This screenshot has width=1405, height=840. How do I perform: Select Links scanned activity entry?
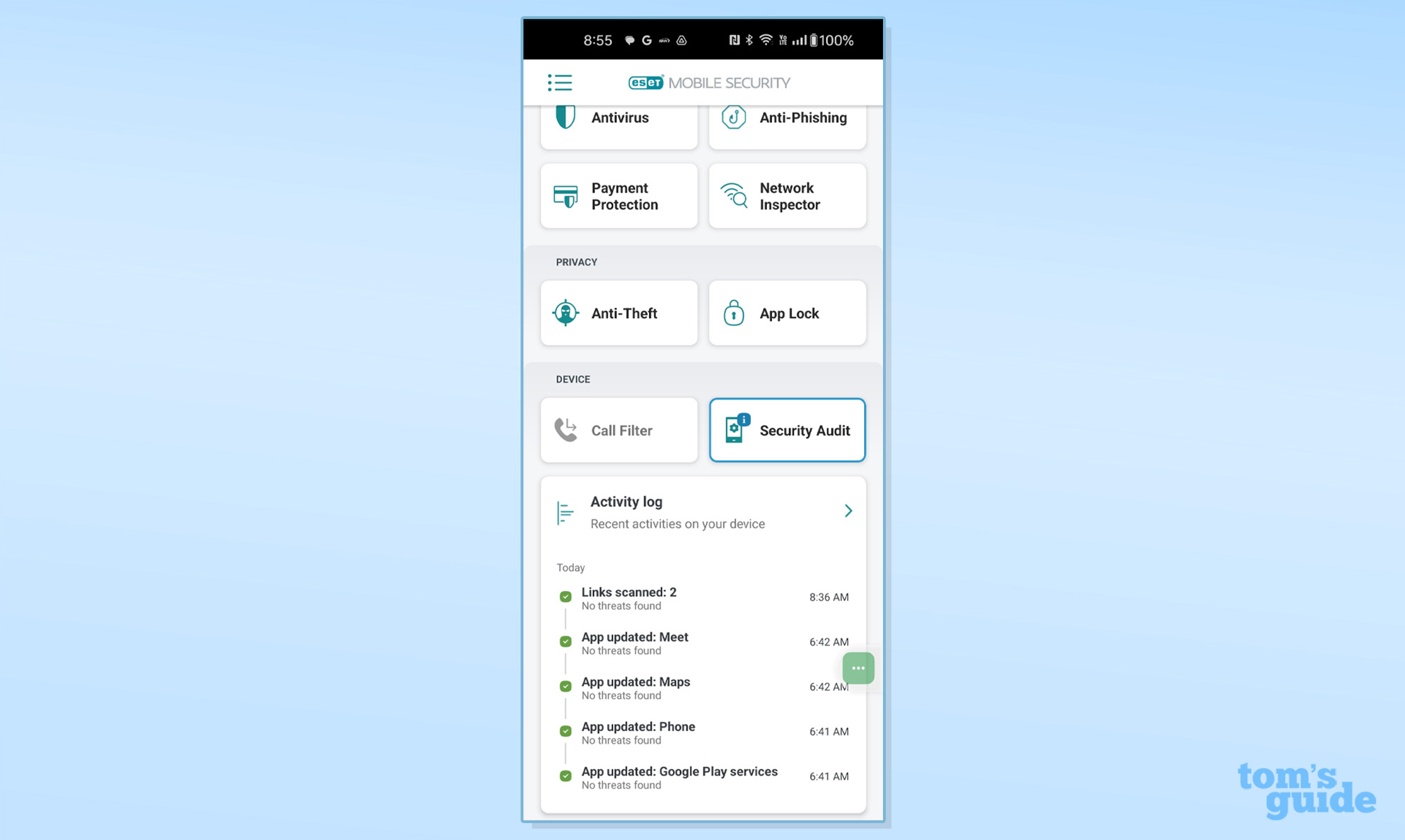tap(703, 597)
